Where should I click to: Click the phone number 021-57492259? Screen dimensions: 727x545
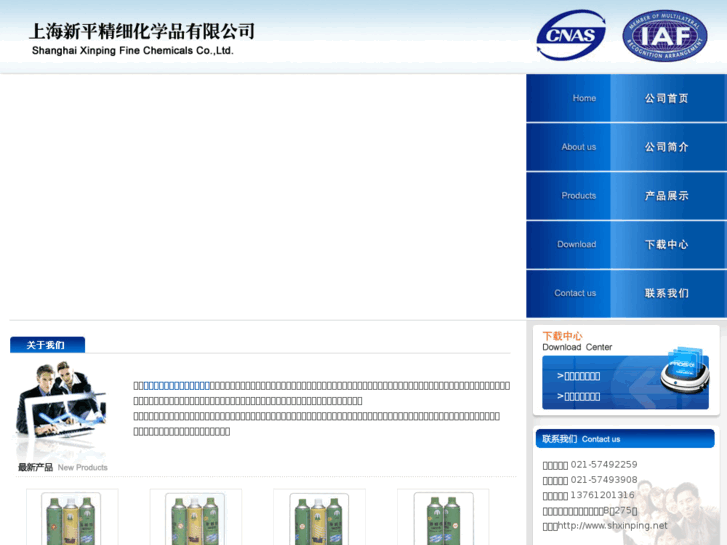[x=604, y=464]
